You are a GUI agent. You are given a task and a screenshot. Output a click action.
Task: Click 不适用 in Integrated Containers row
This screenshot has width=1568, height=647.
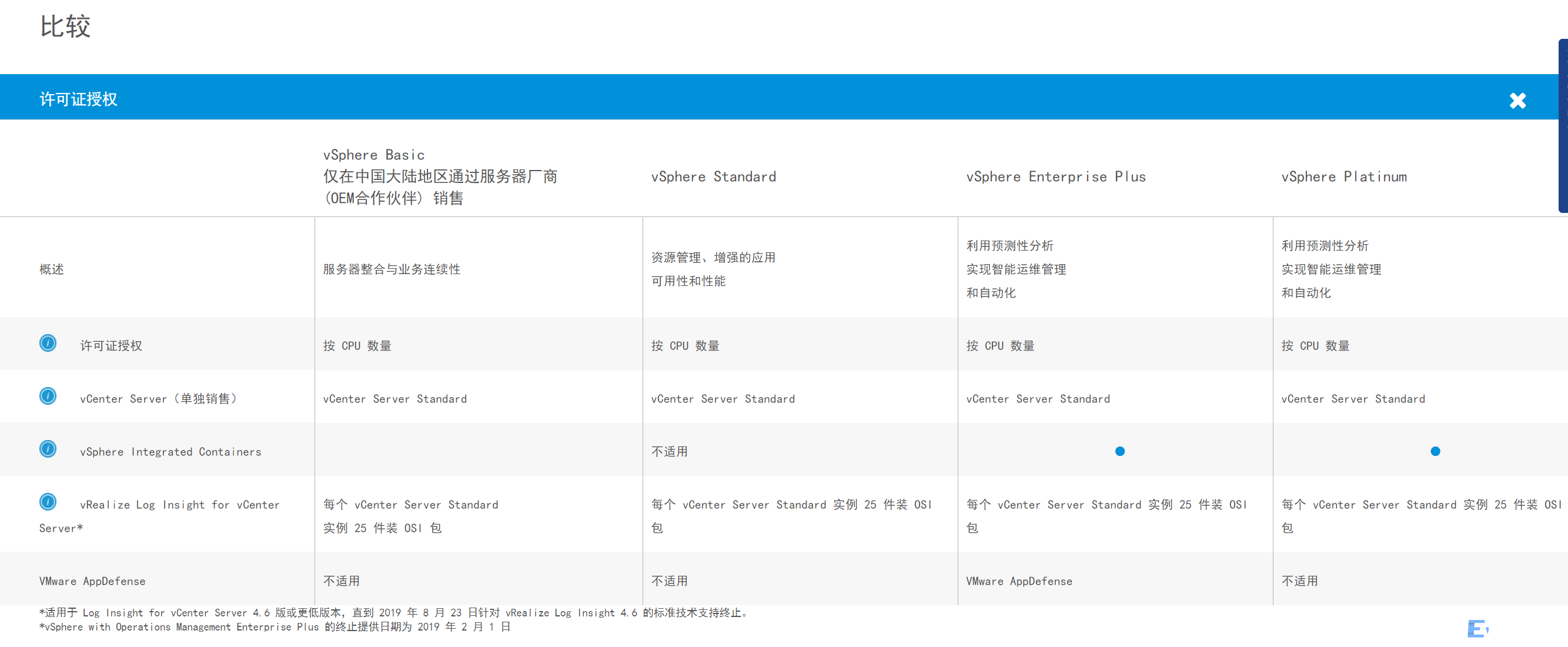click(x=670, y=452)
